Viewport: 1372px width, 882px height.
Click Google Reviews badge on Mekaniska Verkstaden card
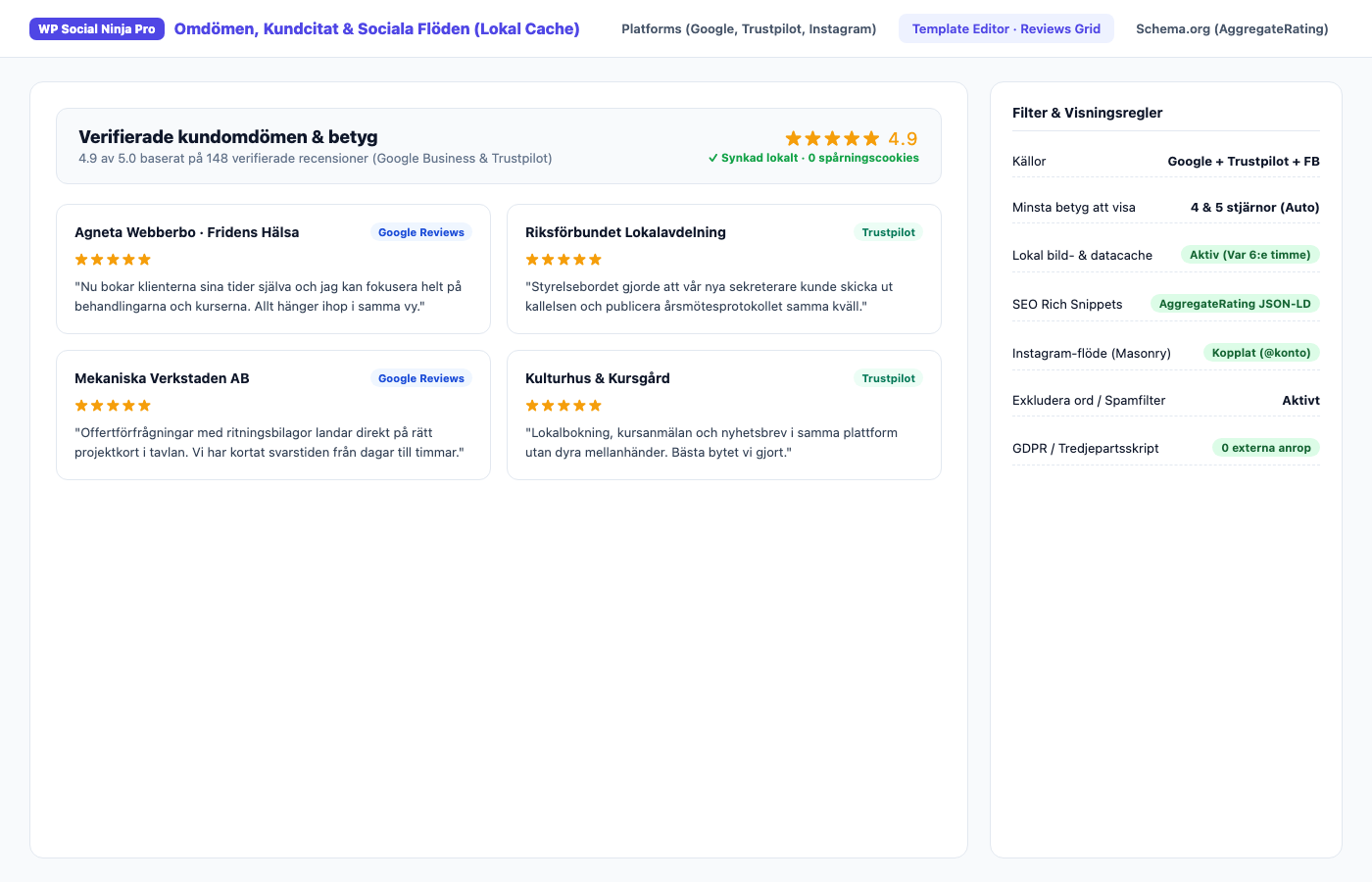(x=421, y=378)
